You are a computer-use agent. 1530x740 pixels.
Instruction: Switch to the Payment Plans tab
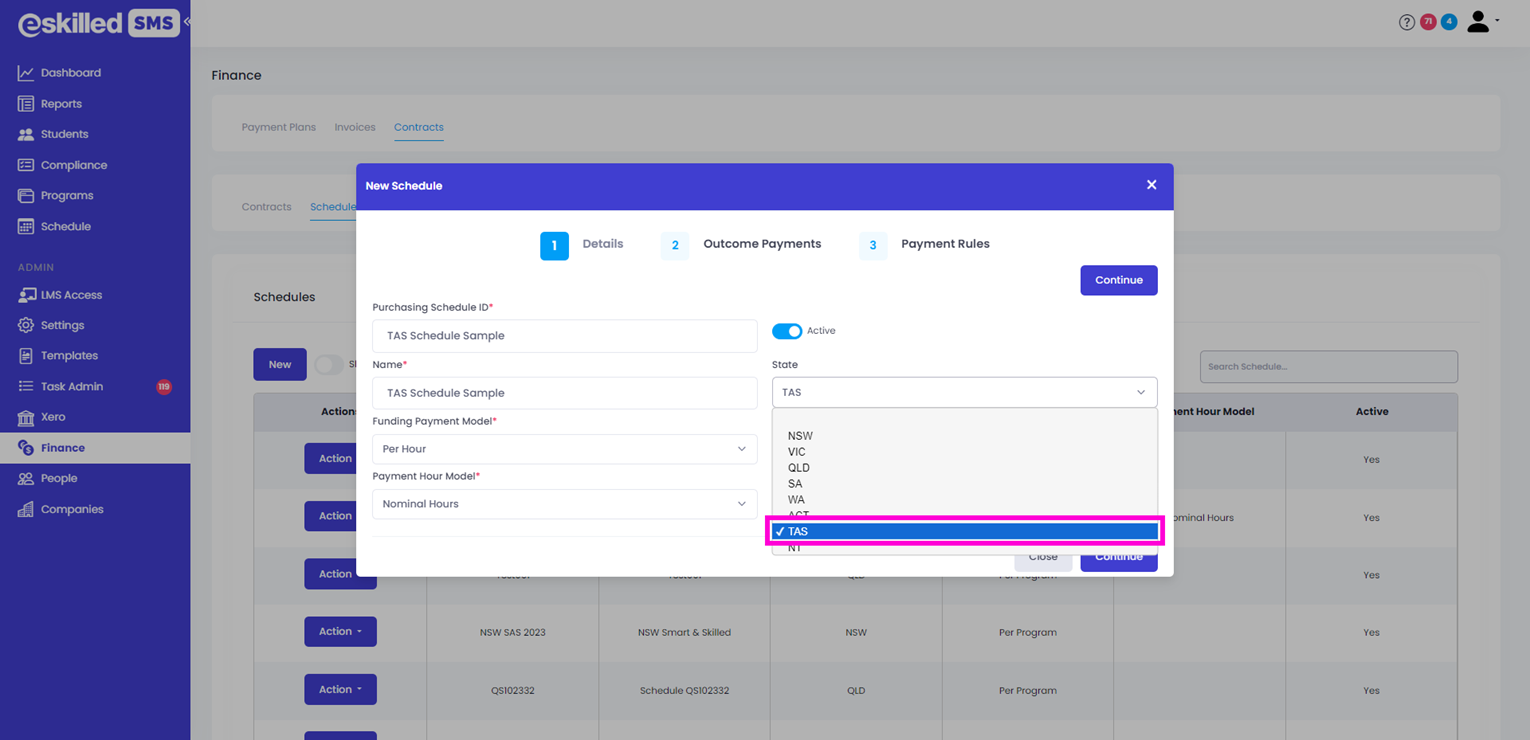click(279, 127)
